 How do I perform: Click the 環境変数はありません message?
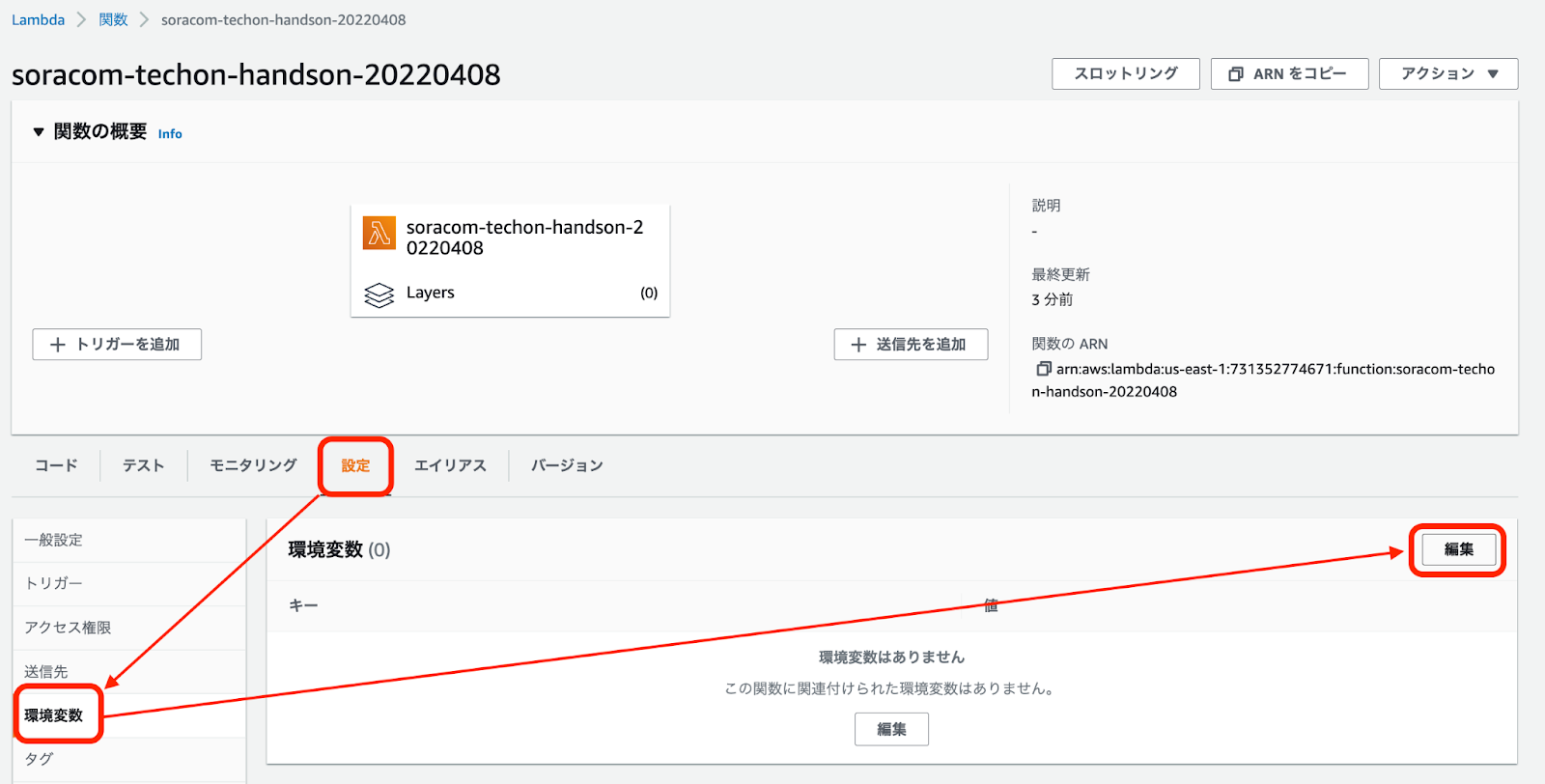click(891, 657)
